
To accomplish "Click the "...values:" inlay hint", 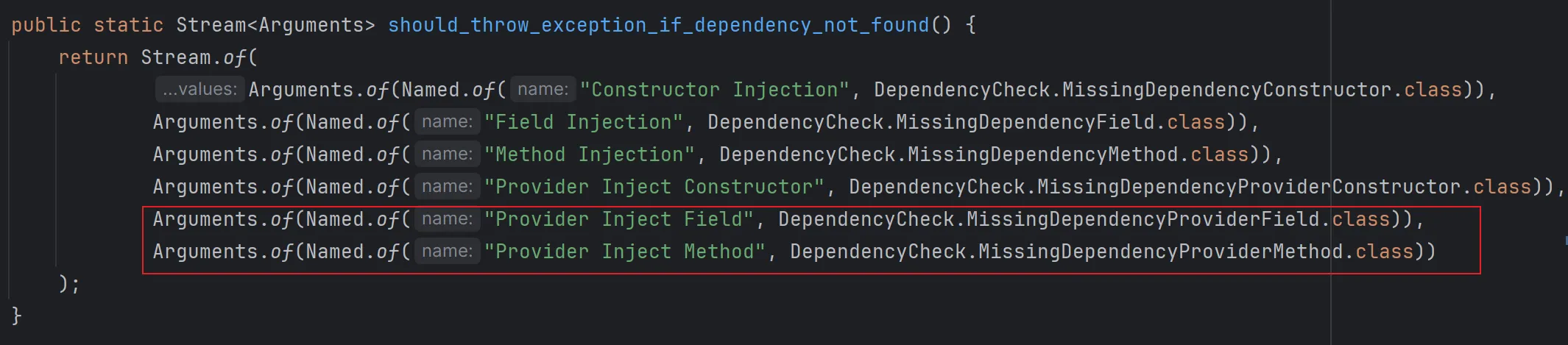I will coord(199,90).
